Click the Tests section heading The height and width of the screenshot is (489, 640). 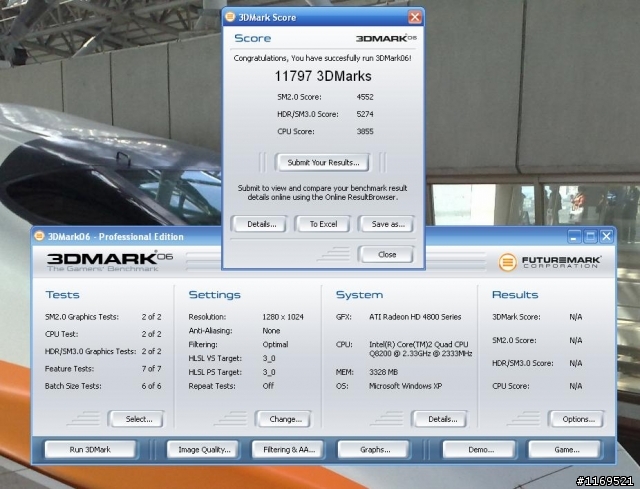click(62, 295)
